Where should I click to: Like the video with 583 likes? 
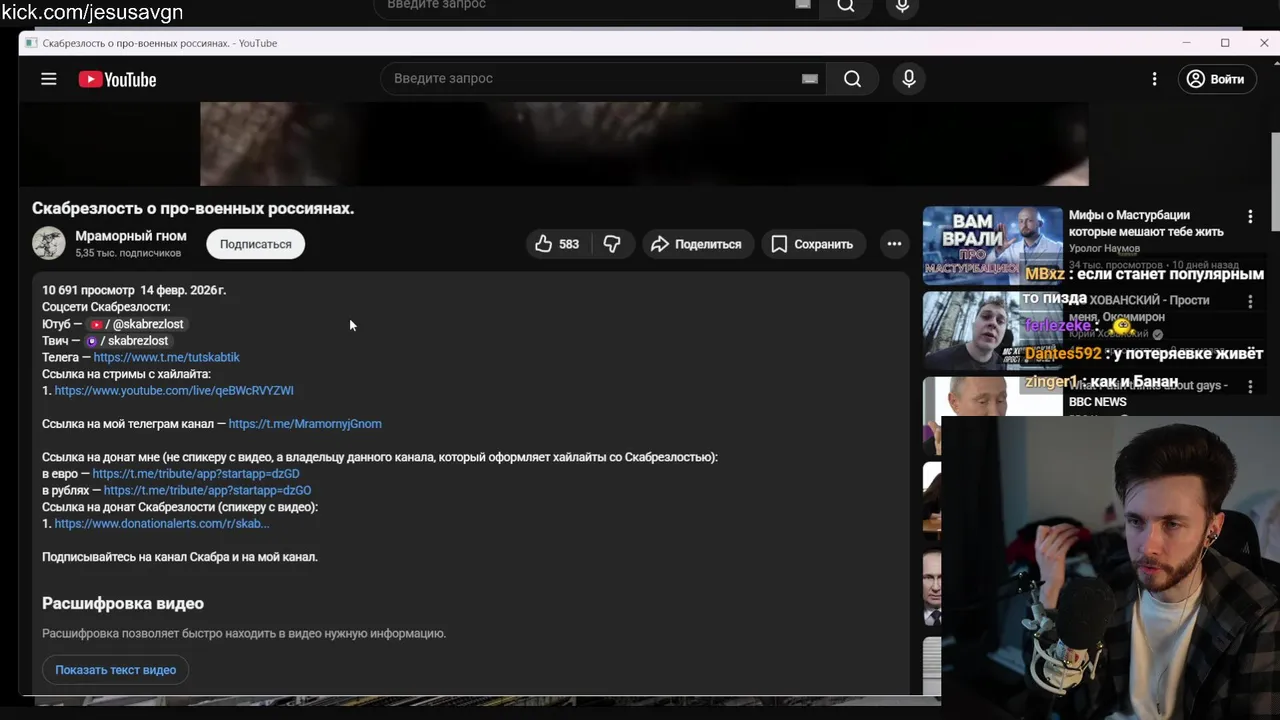[x=557, y=244]
